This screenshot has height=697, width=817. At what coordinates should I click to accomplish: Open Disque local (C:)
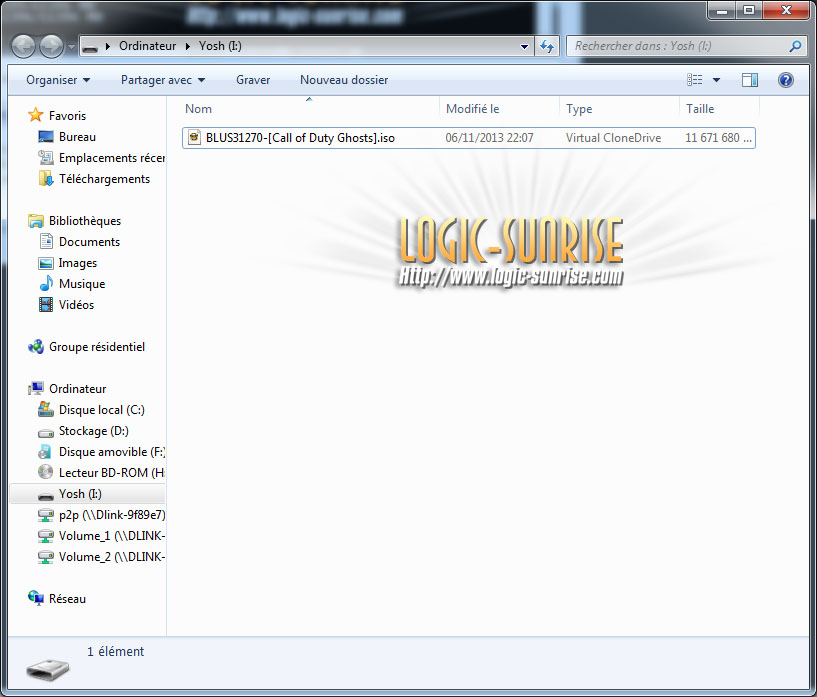[102, 410]
